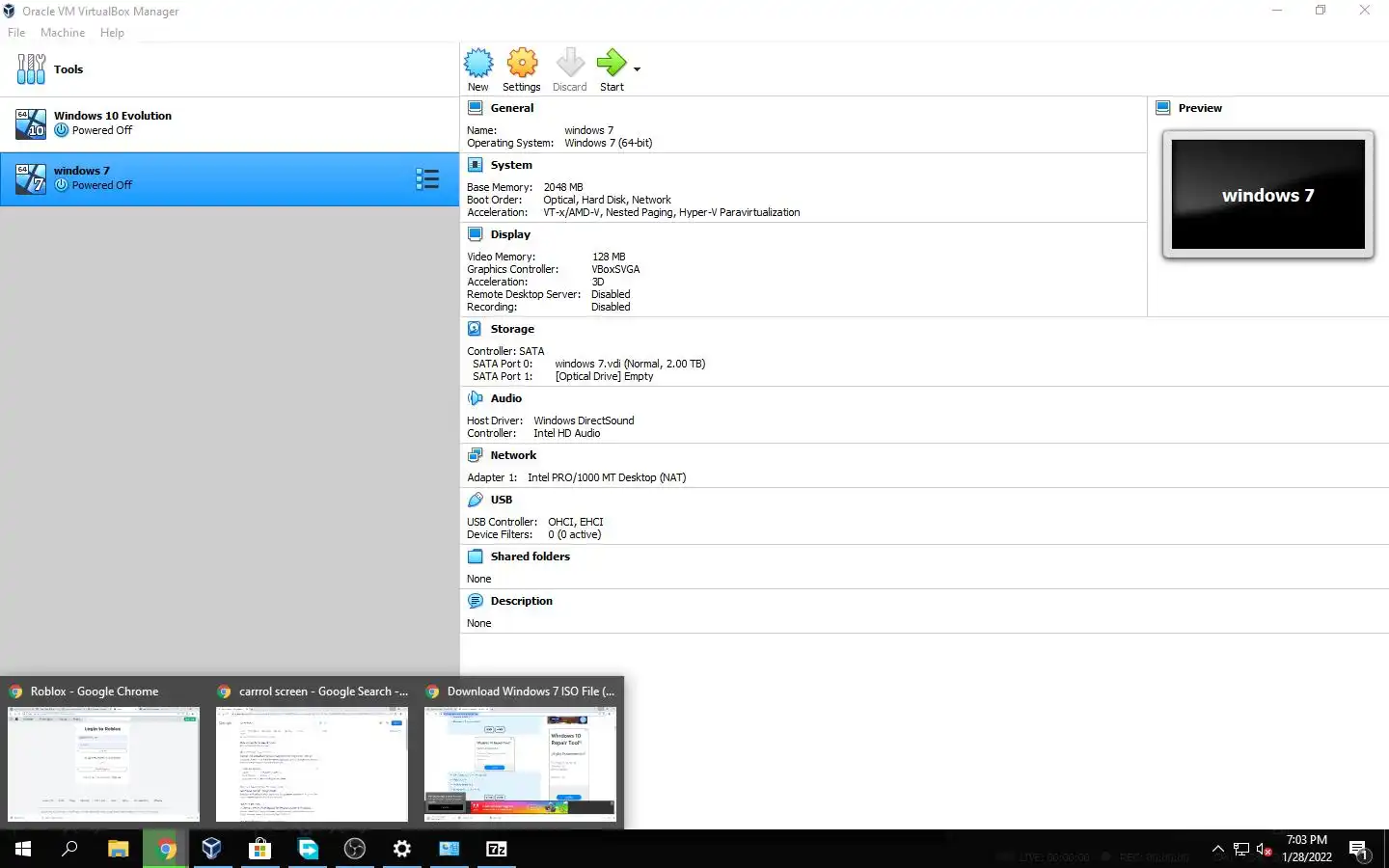Viewport: 1389px width, 868px height.
Task: Open the Network settings heading link
Action: tap(513, 455)
